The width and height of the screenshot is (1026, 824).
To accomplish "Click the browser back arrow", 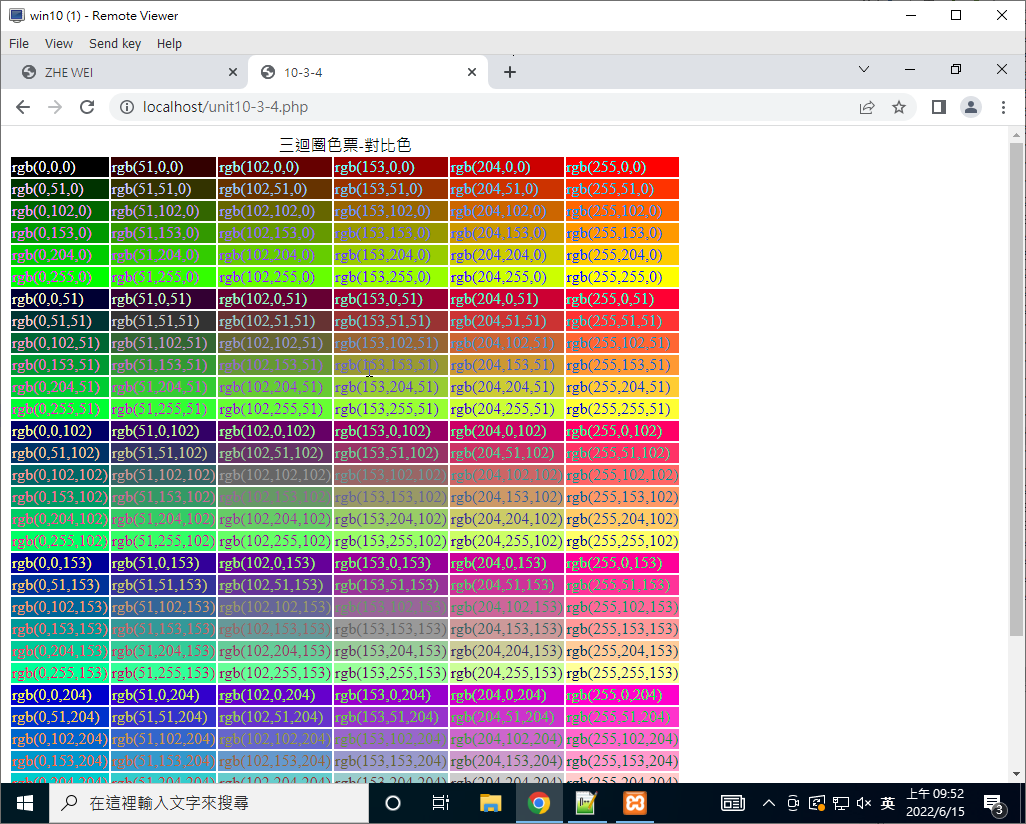I will (x=23, y=107).
